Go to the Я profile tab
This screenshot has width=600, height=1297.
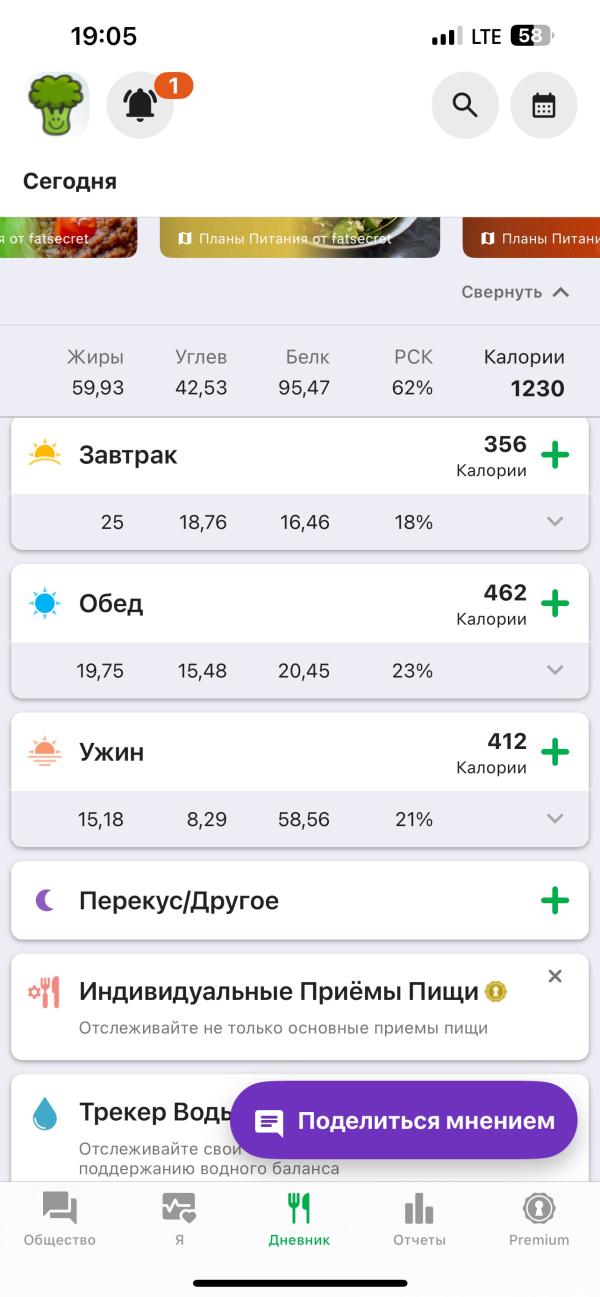click(179, 1220)
